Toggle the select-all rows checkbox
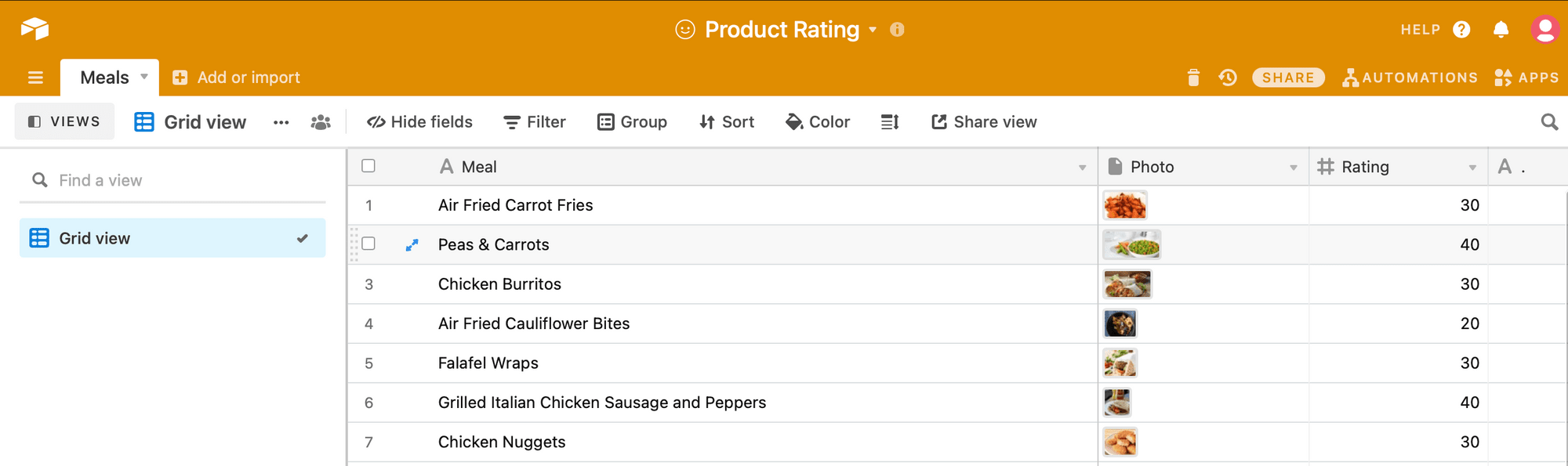 pyautogui.click(x=368, y=166)
